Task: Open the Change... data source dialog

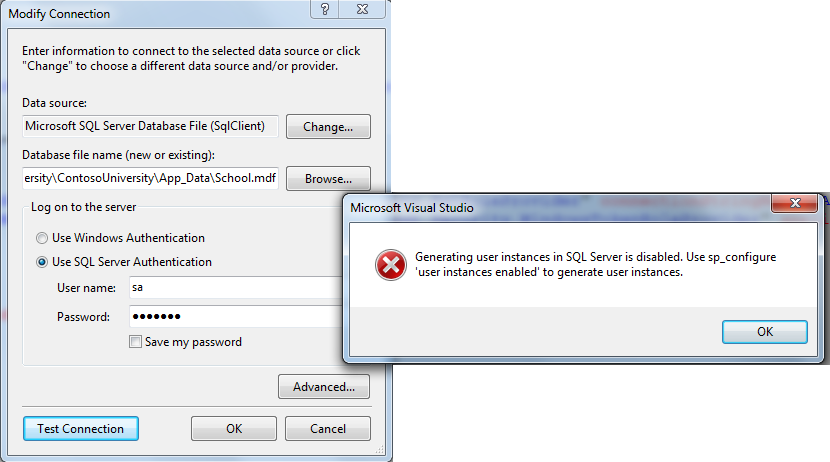Action: (328, 126)
